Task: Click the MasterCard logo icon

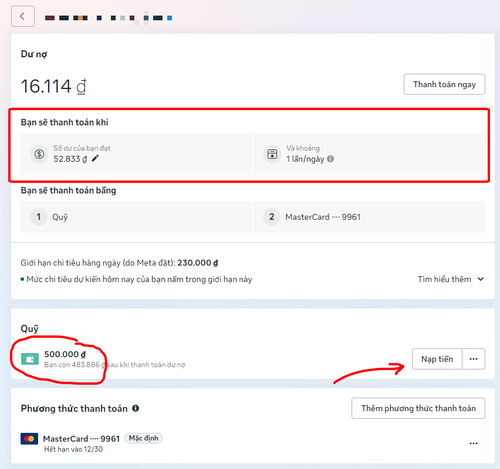Action: tap(29, 439)
